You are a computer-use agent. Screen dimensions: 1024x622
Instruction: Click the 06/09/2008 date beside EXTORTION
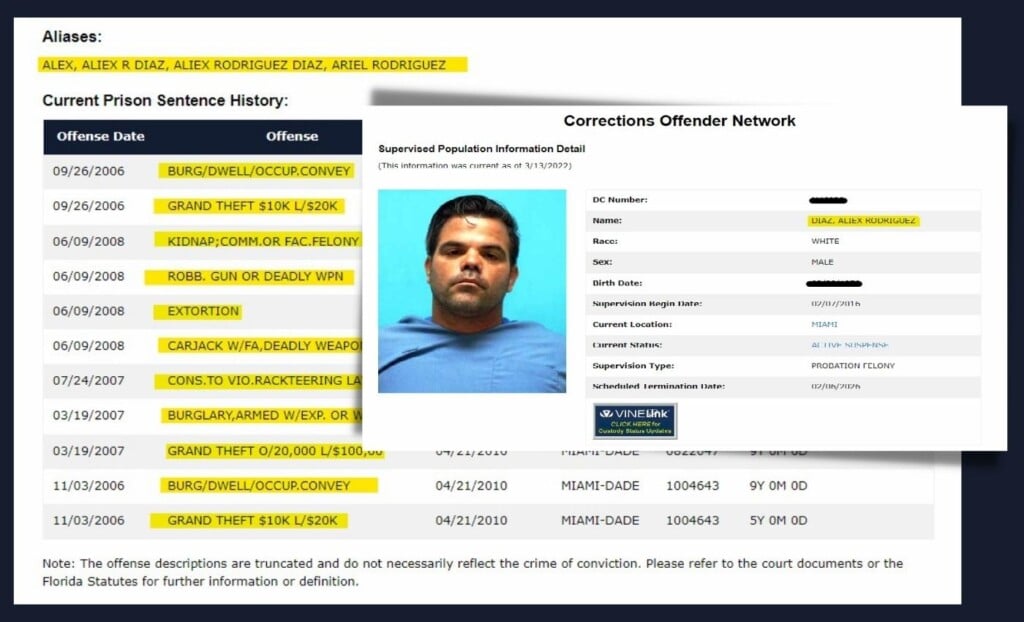pos(89,311)
